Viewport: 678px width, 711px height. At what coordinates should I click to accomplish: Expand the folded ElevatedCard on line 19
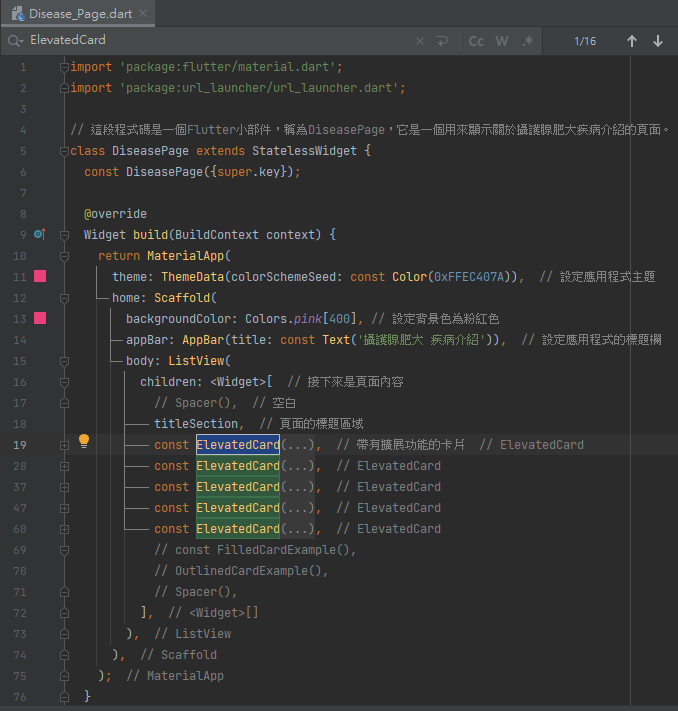pos(65,445)
